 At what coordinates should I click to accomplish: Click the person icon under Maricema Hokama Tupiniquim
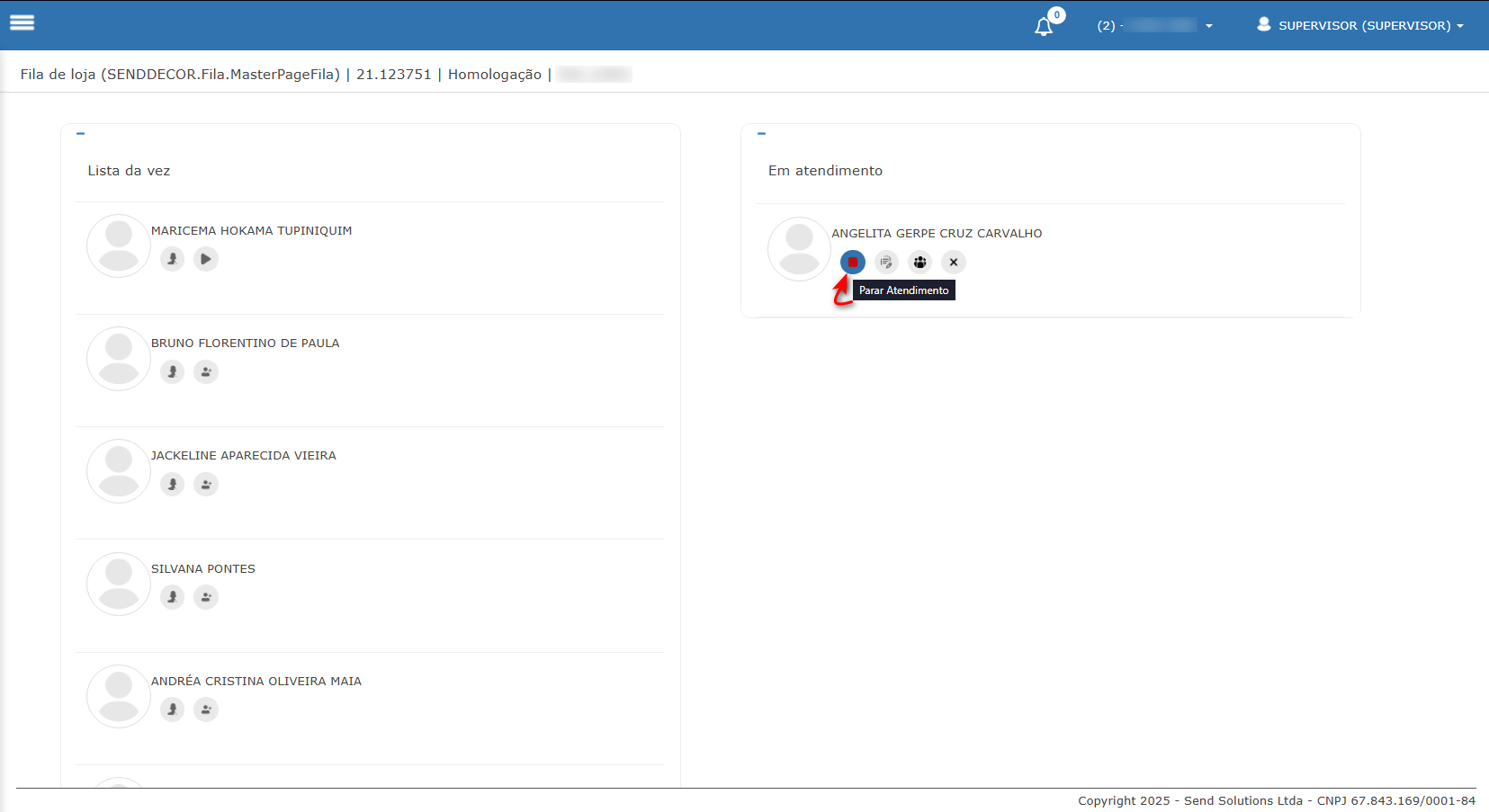tap(172, 259)
